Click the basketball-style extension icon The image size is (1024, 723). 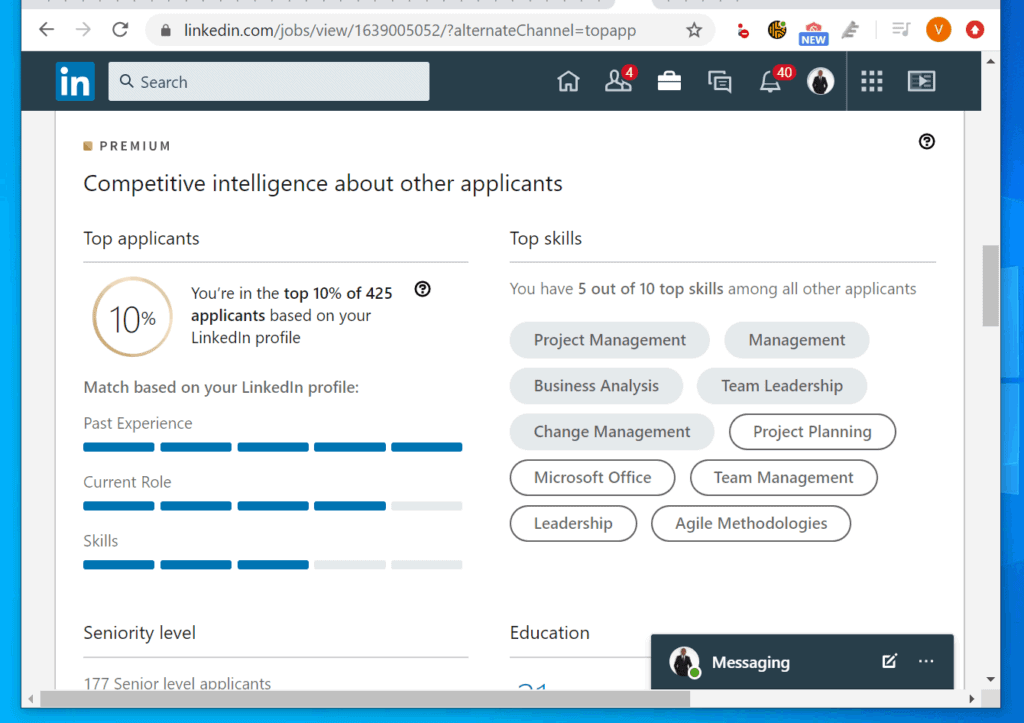tap(777, 29)
